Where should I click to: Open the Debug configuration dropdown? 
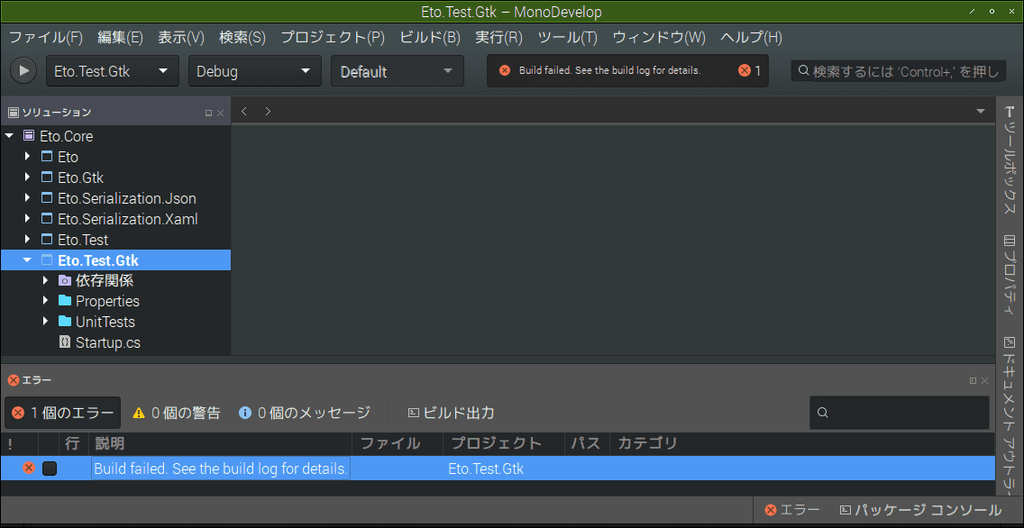tap(255, 71)
